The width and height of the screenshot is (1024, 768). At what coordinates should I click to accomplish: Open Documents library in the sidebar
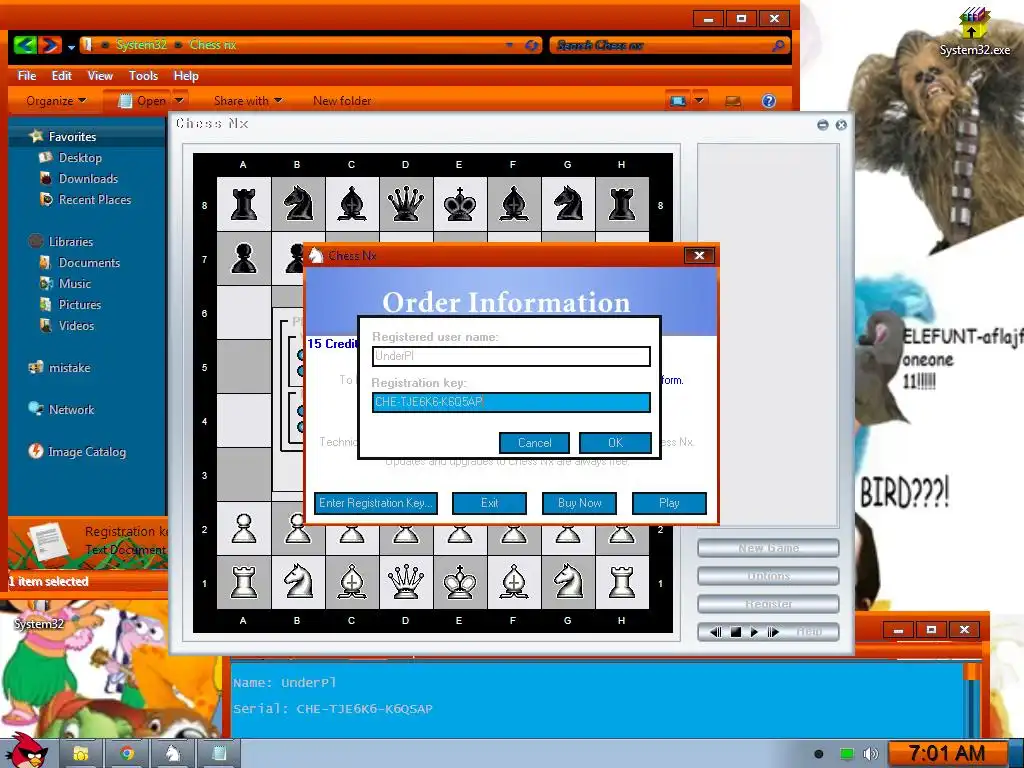pos(89,263)
